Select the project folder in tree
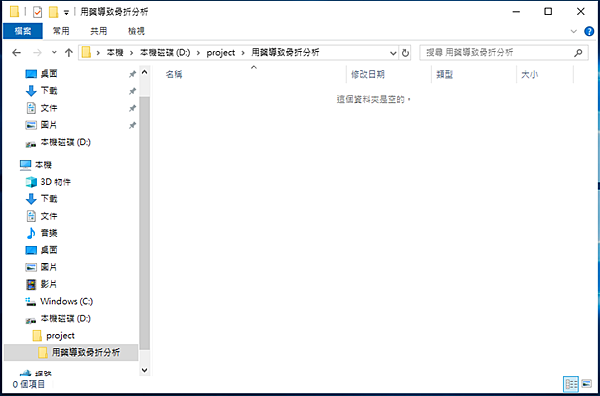600x396 pixels. click(x=60, y=336)
